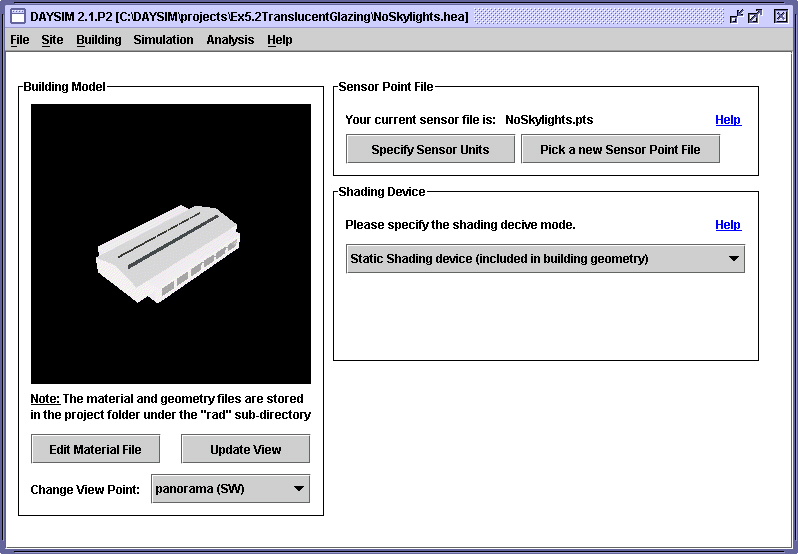Click the building model 3D preview
Image resolution: width=798 pixels, height=554 pixels.
click(171, 244)
